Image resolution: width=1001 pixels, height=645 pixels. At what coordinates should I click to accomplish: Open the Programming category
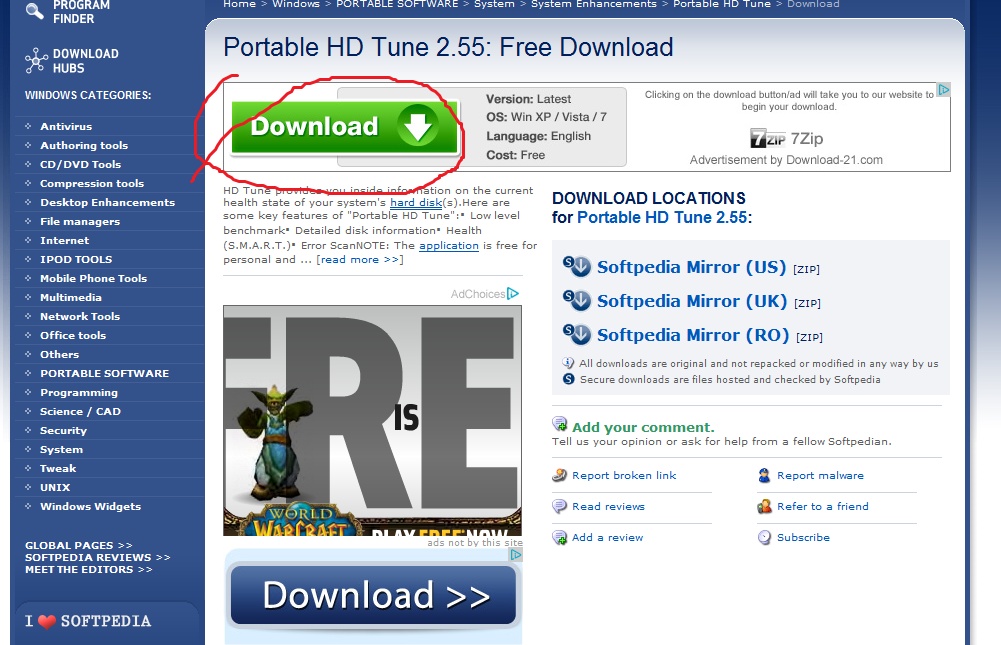click(79, 393)
